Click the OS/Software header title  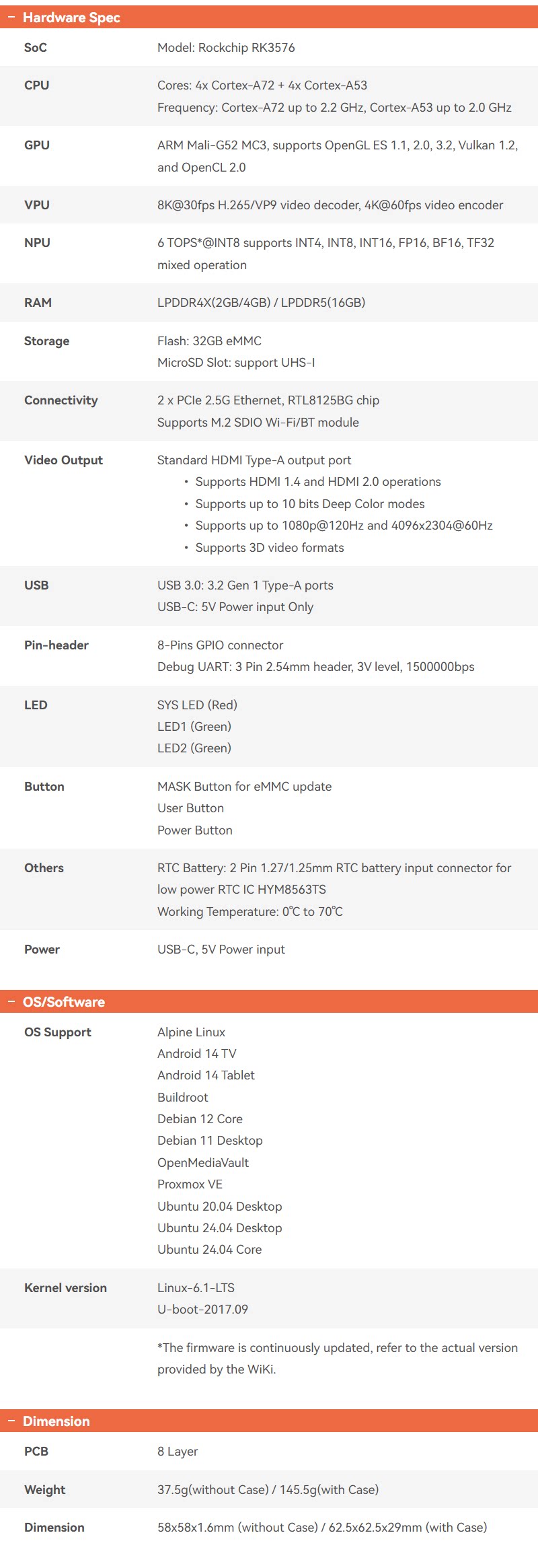click(64, 1002)
